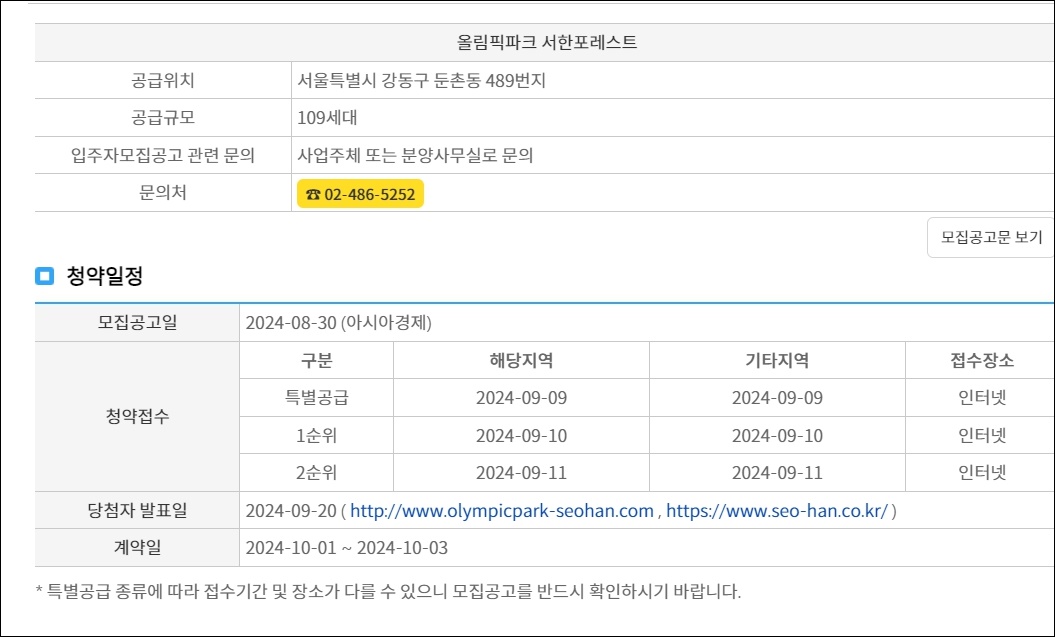Screen dimensions: 1055x637
Task: Click the footnote about 특별공급 종류
Action: tap(388, 592)
